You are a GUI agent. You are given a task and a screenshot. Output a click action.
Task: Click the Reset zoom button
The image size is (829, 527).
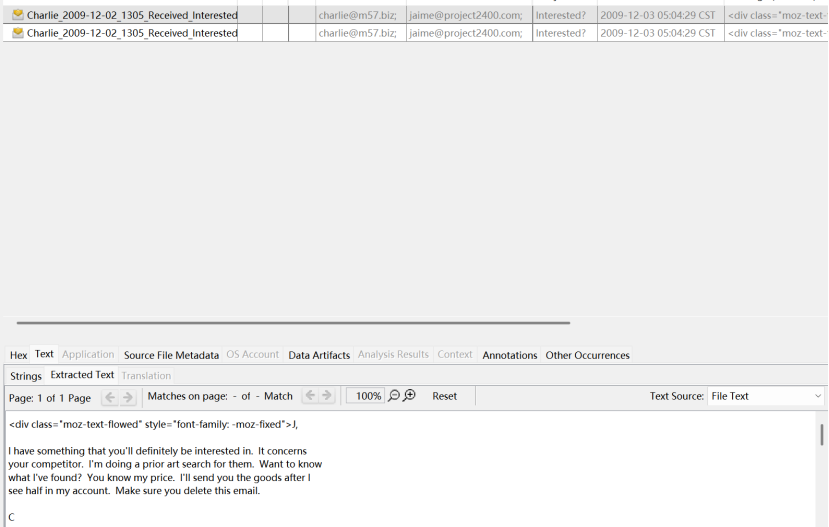(444, 396)
